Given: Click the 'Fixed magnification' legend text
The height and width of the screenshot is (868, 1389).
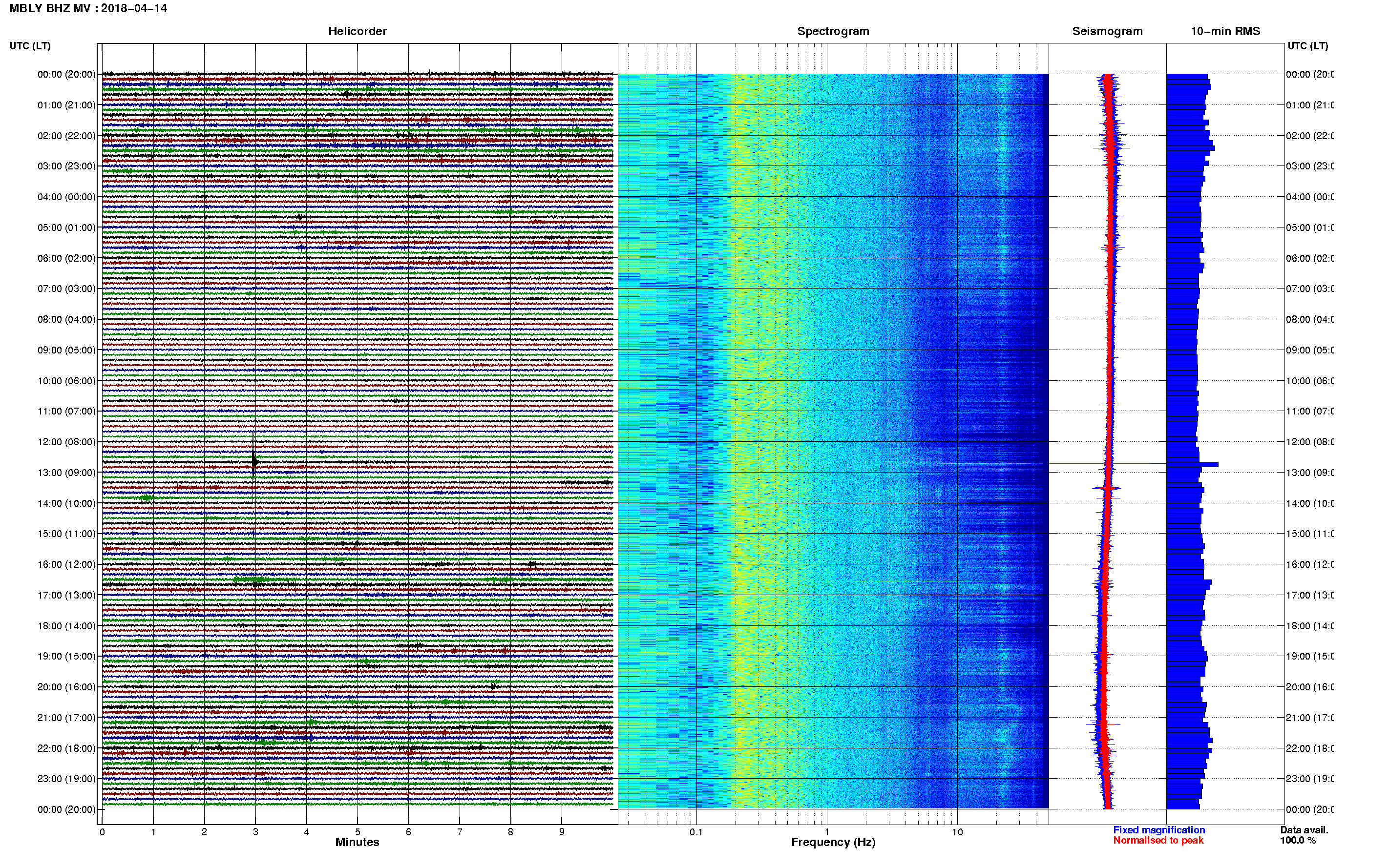Looking at the screenshot, I should (x=1159, y=830).
